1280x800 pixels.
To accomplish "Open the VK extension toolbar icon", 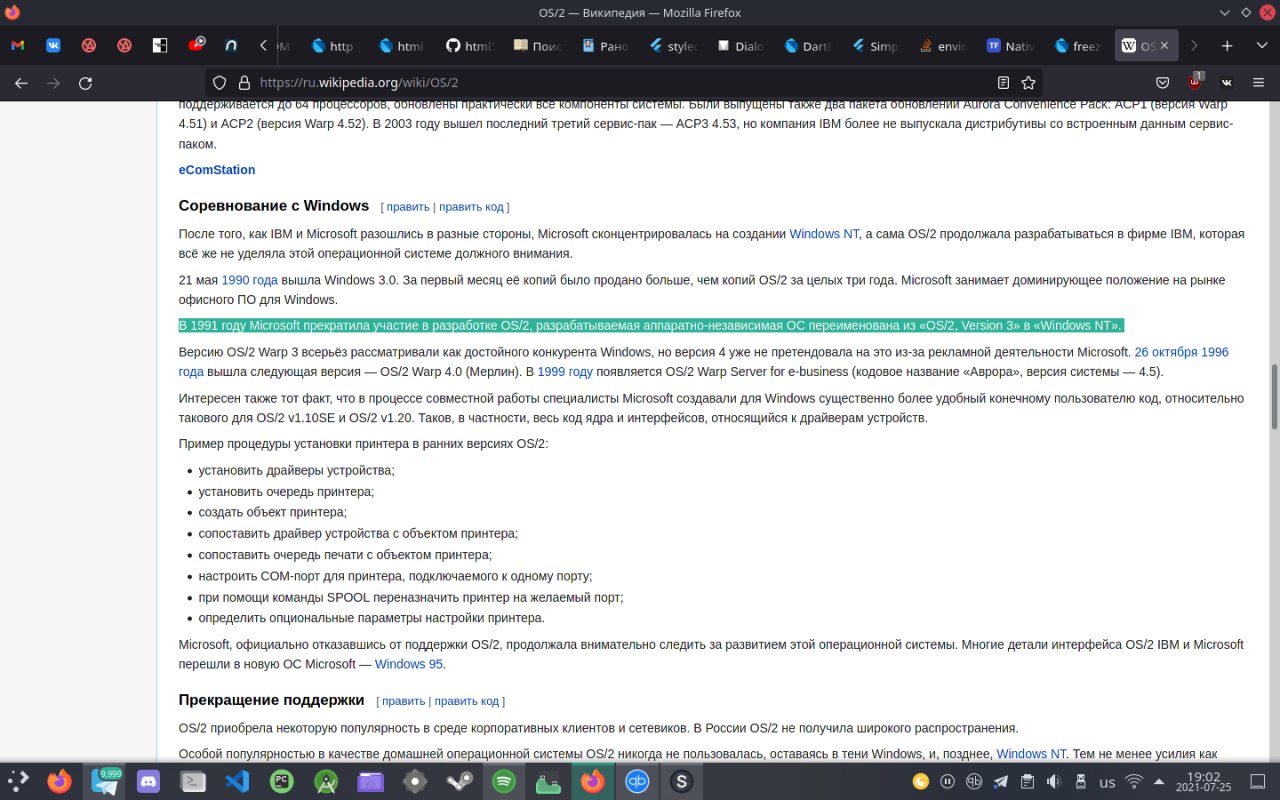I will pyautogui.click(x=1227, y=83).
